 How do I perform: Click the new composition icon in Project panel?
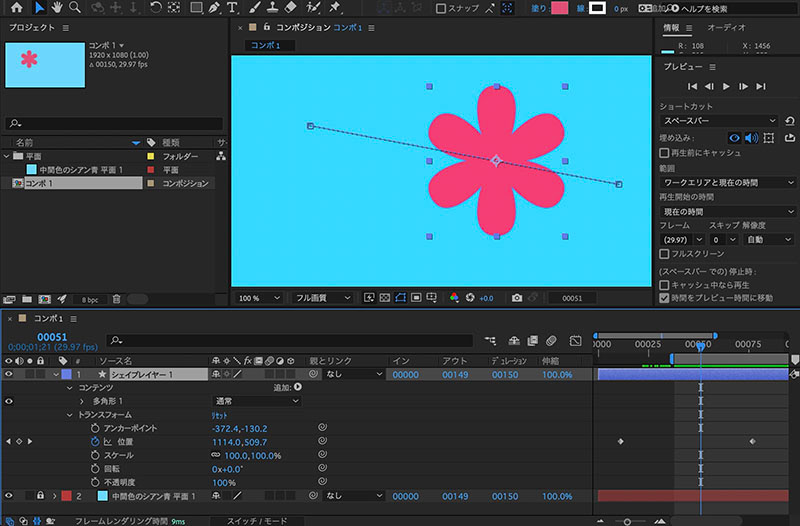point(44,299)
